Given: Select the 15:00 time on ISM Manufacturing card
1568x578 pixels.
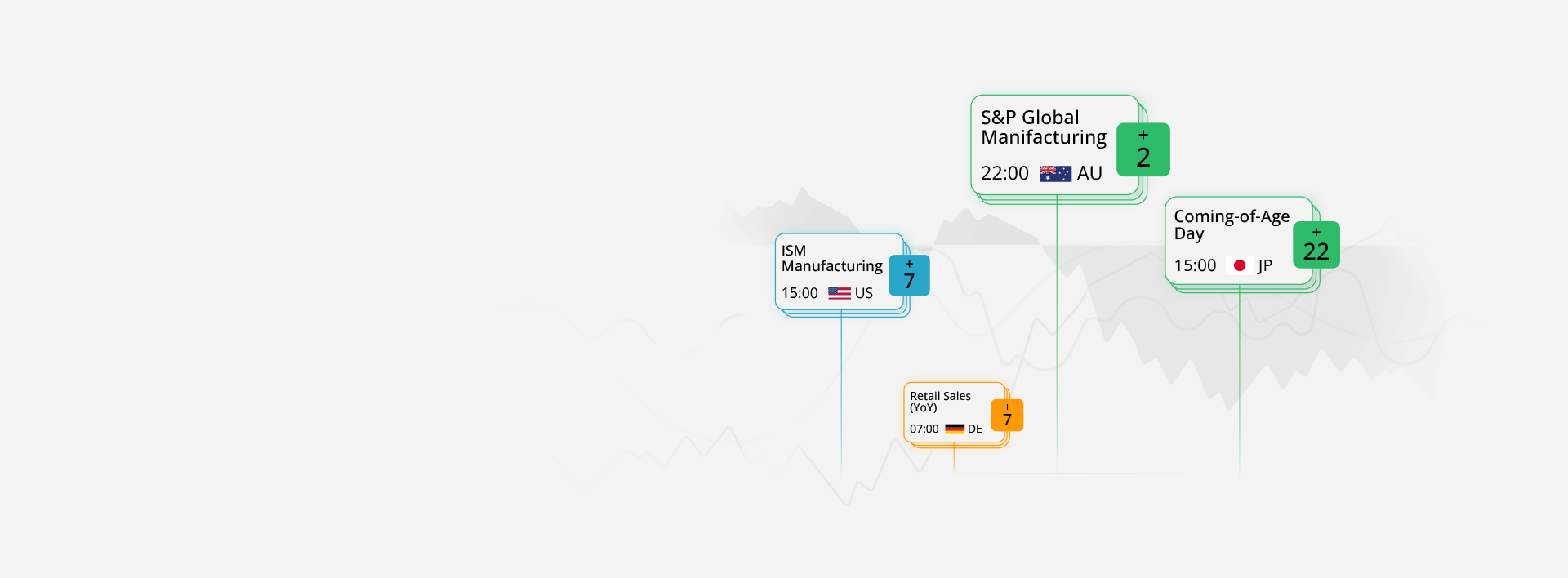Looking at the screenshot, I should tap(800, 293).
